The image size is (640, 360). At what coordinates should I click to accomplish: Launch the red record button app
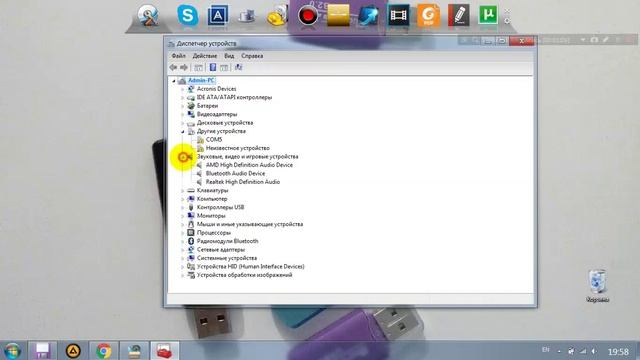(x=307, y=16)
